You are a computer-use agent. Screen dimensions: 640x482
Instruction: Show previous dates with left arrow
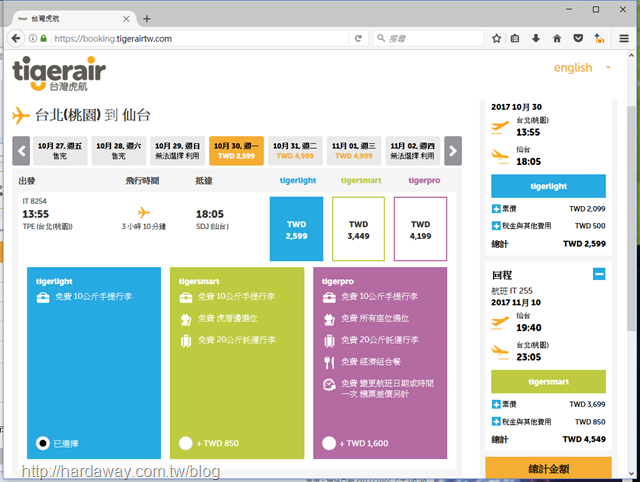(21, 151)
